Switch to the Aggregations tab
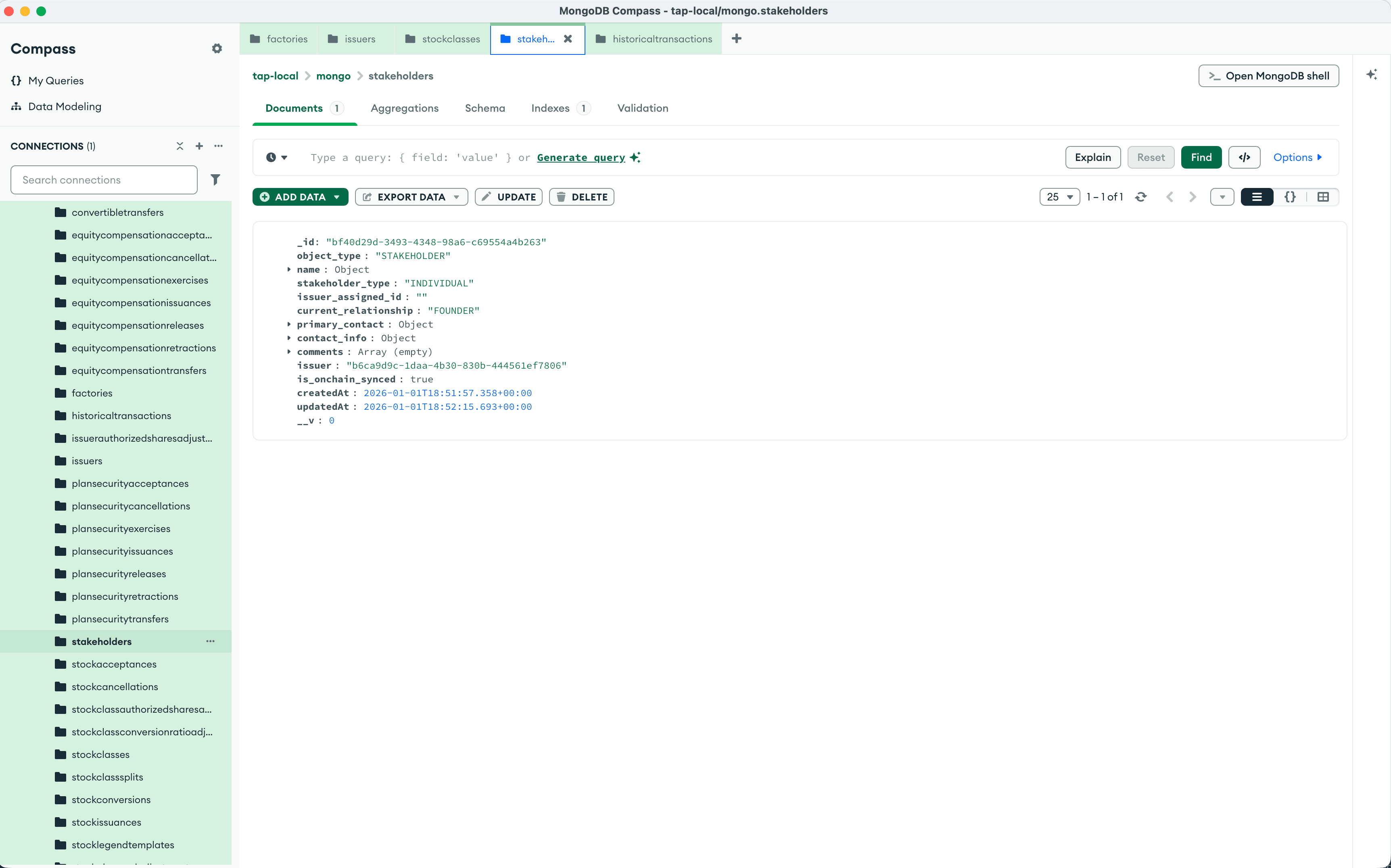Viewport: 1391px width, 868px height. pyautogui.click(x=404, y=108)
